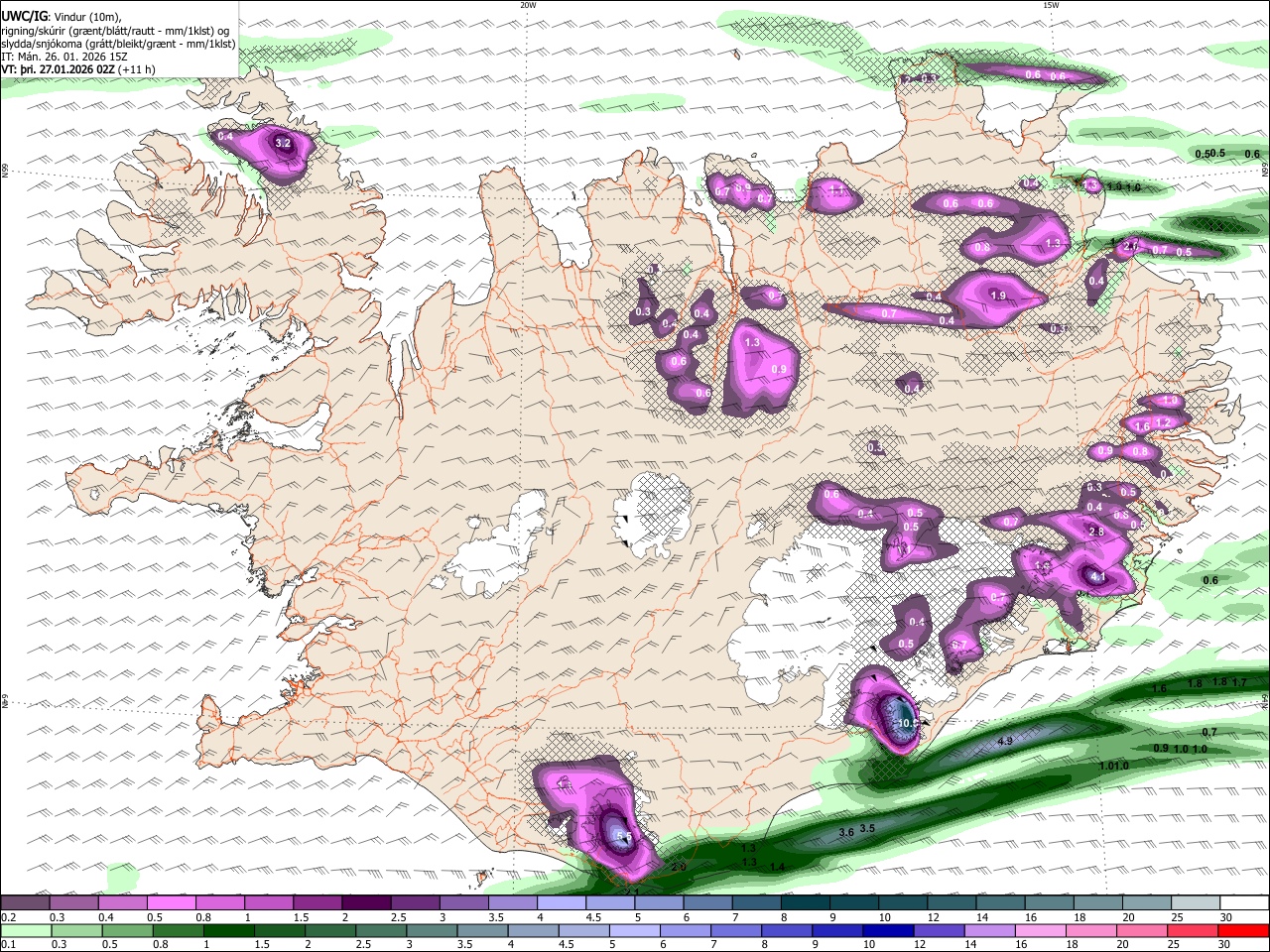Click the '2.0' rain value near the southern tip
This screenshot has height=952, width=1270.
[679, 868]
